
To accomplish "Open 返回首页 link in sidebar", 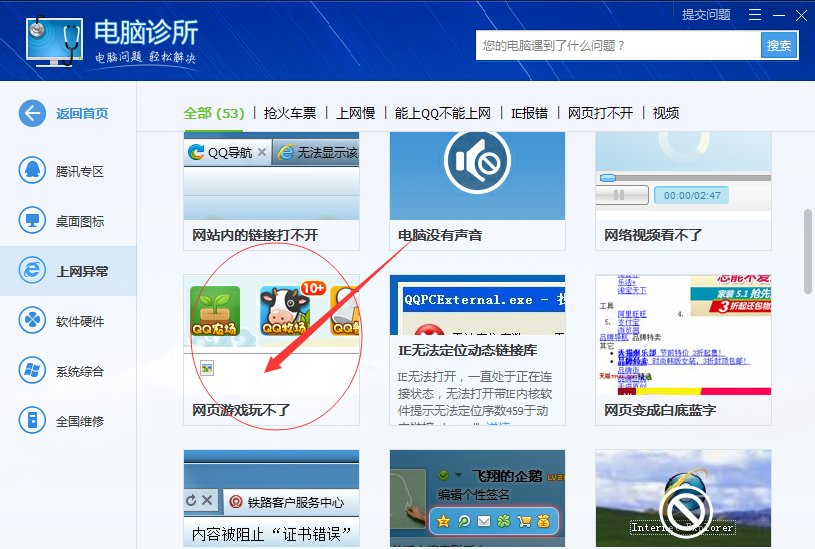I will point(82,113).
